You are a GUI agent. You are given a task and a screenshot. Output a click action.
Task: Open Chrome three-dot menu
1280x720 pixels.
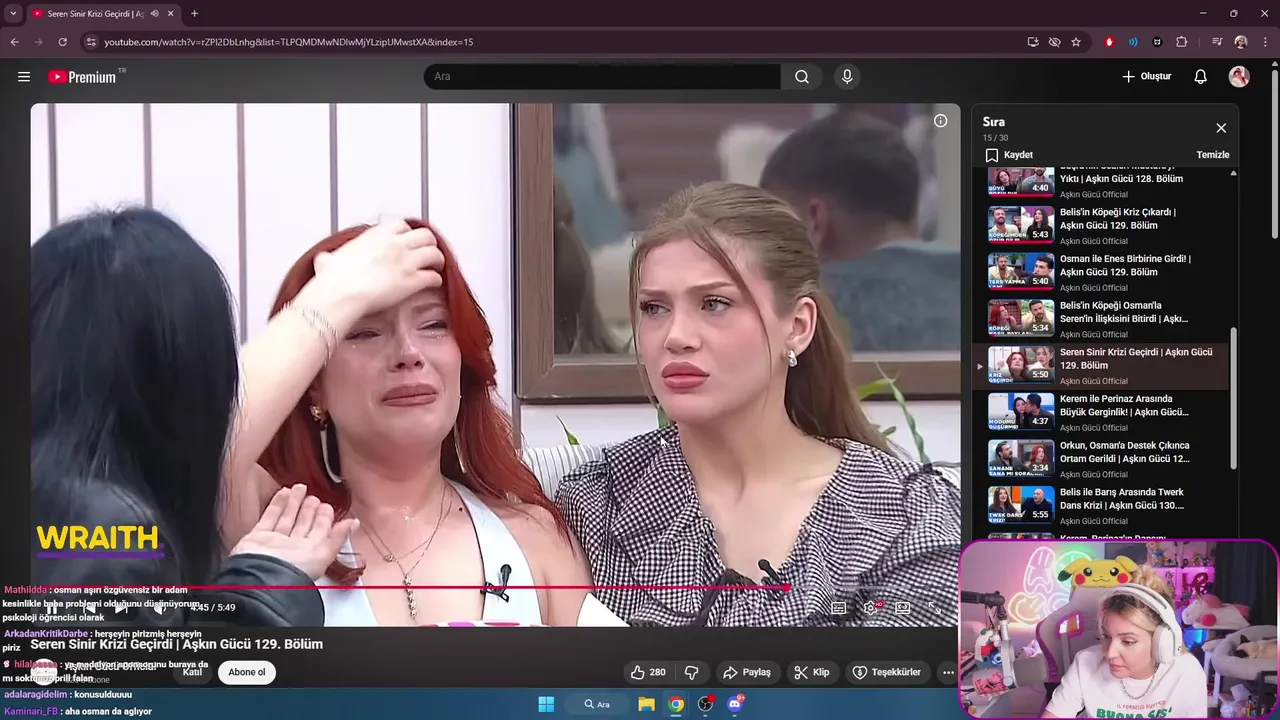click(x=1265, y=42)
